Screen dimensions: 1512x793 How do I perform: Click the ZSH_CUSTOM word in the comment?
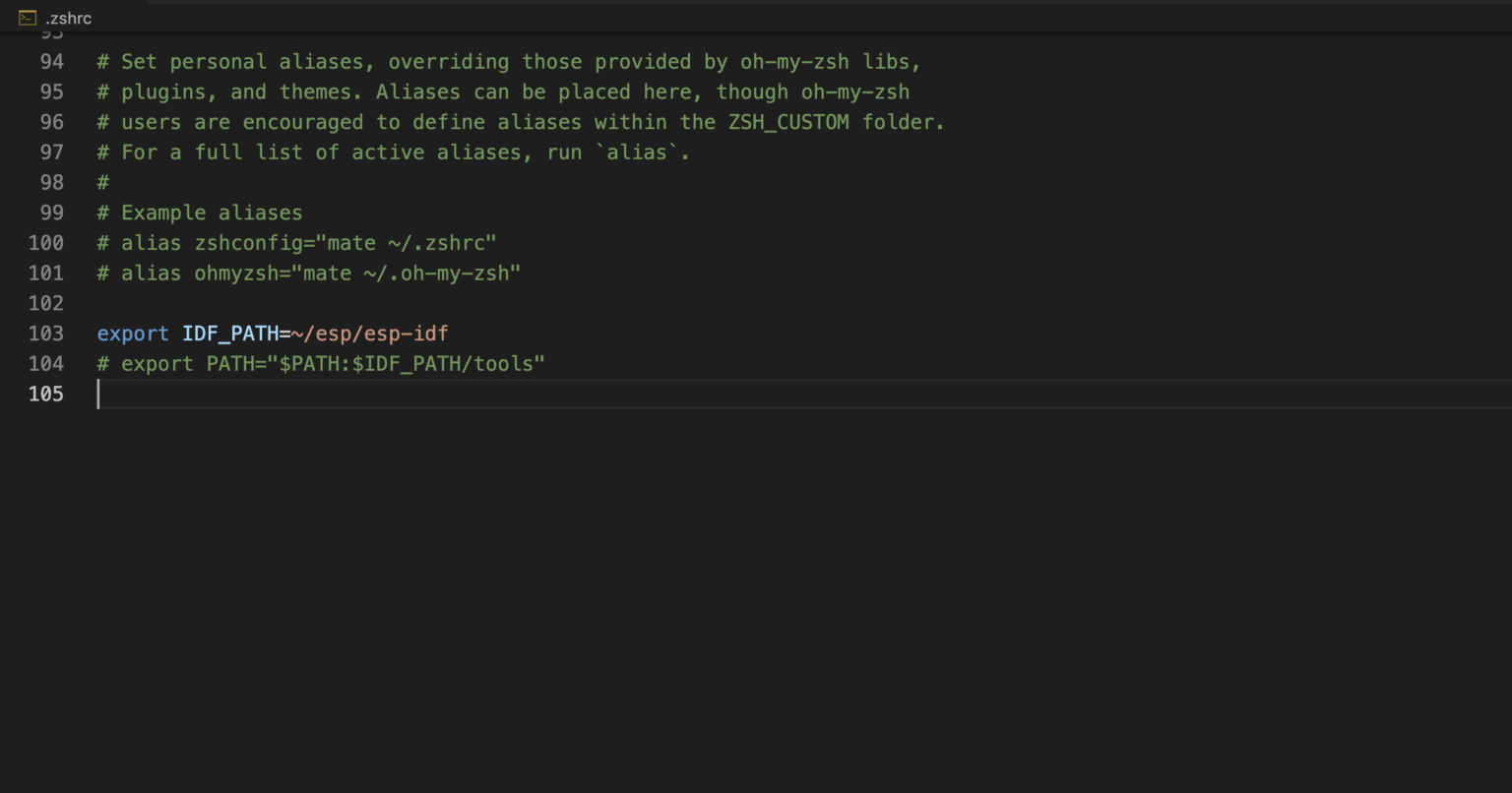pos(788,122)
